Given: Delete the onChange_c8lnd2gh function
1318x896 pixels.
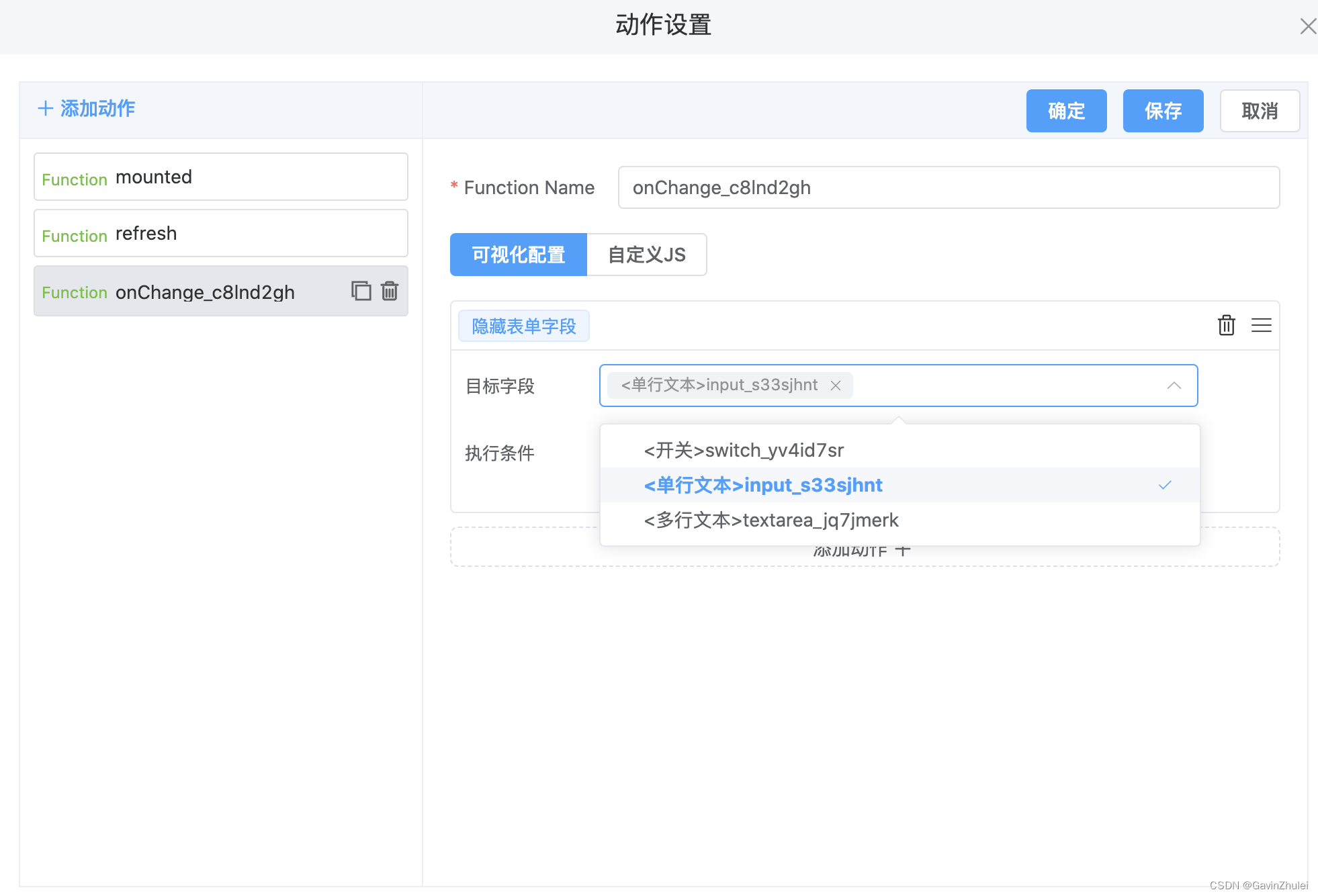Looking at the screenshot, I should 390,291.
